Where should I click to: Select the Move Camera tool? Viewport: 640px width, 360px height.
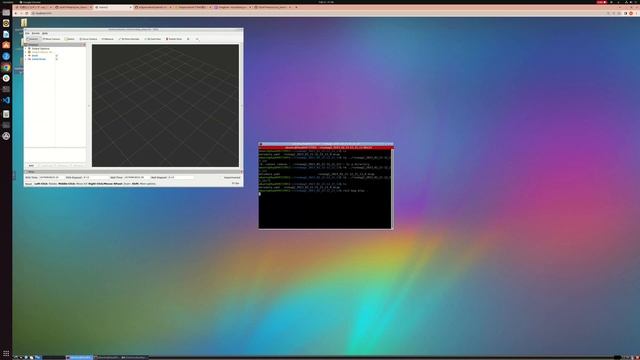[52, 39]
